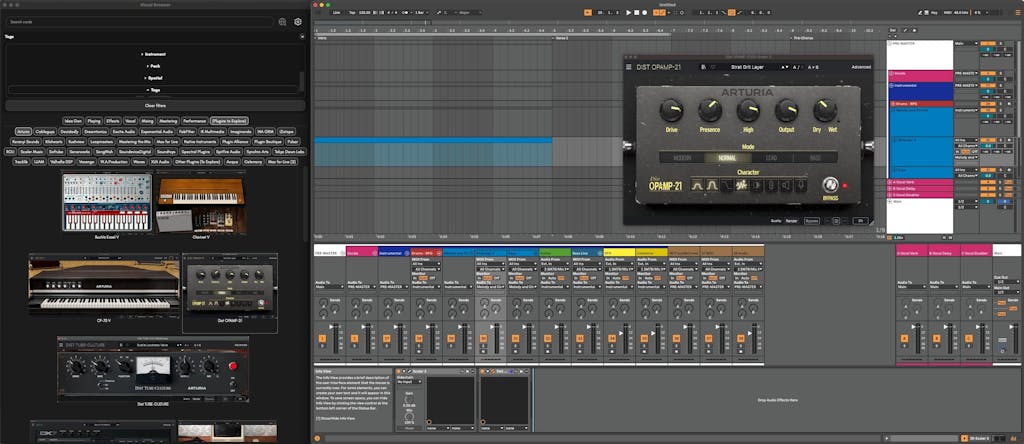Click the preset library icon in OPAMP-21

(x=705, y=67)
